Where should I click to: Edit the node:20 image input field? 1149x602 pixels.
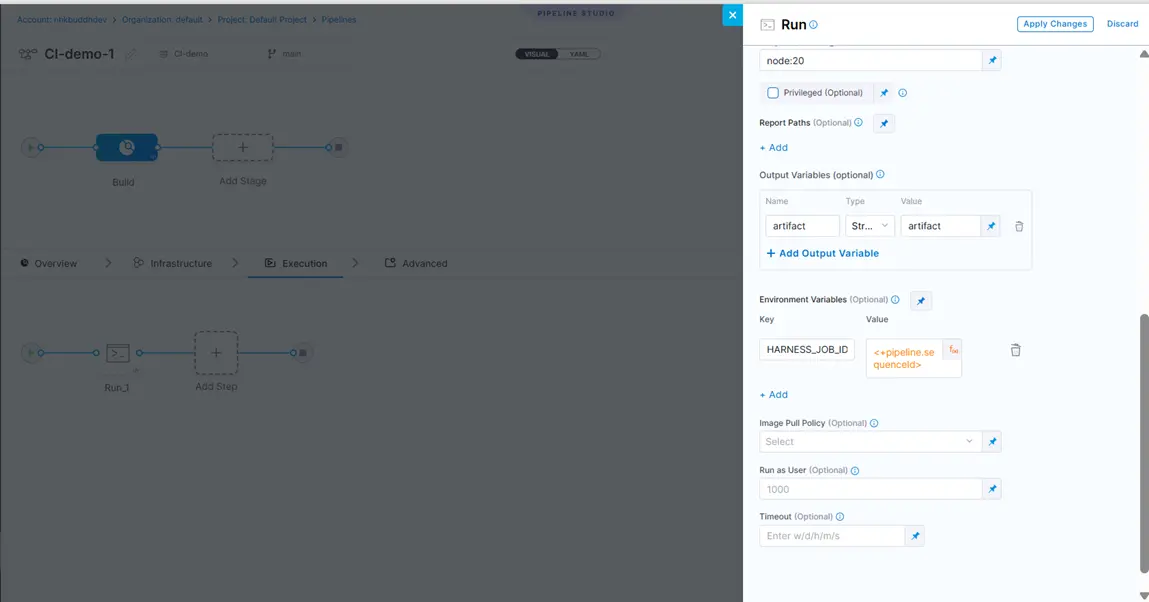[x=871, y=61]
